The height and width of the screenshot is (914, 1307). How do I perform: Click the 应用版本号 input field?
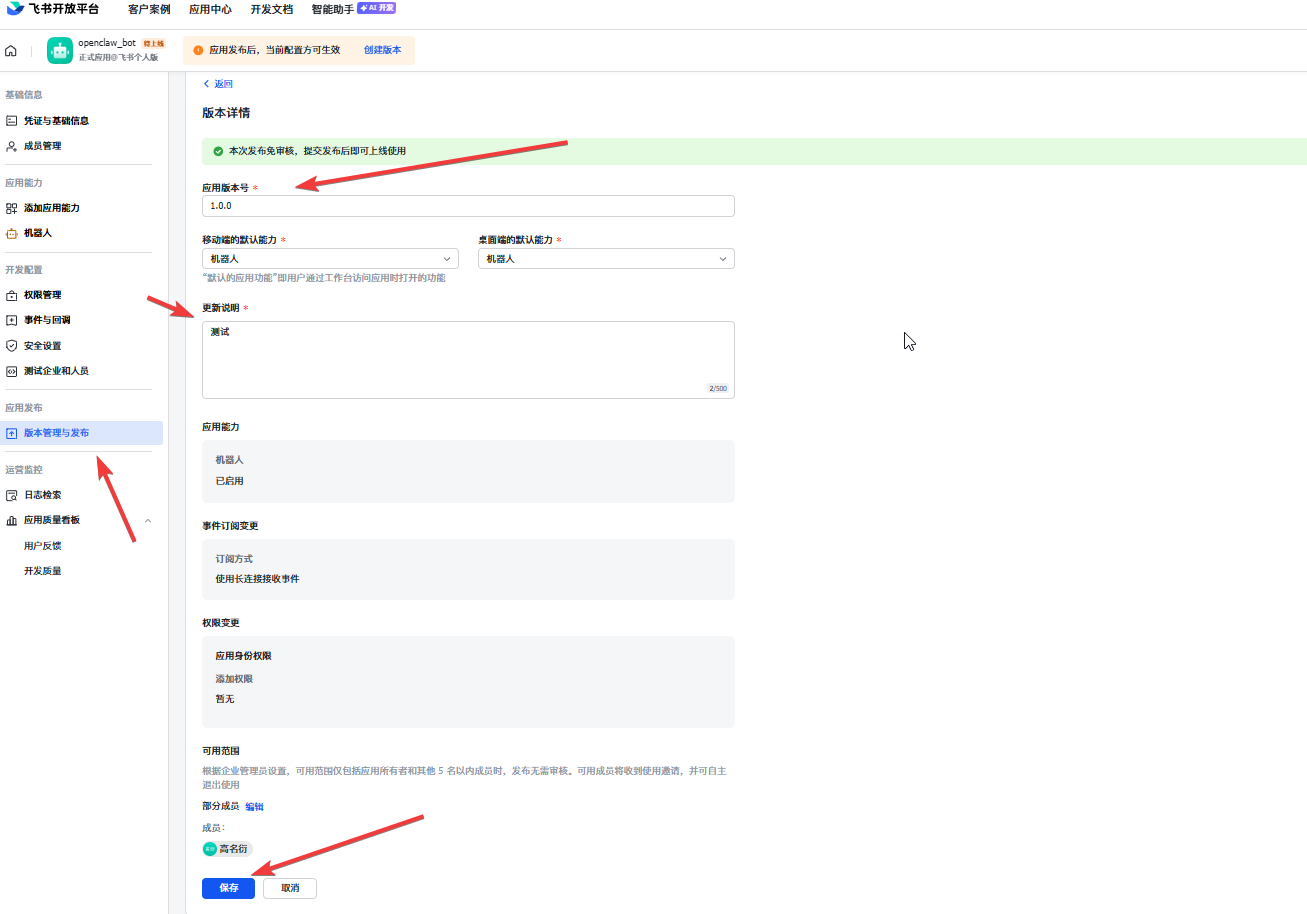click(468, 206)
